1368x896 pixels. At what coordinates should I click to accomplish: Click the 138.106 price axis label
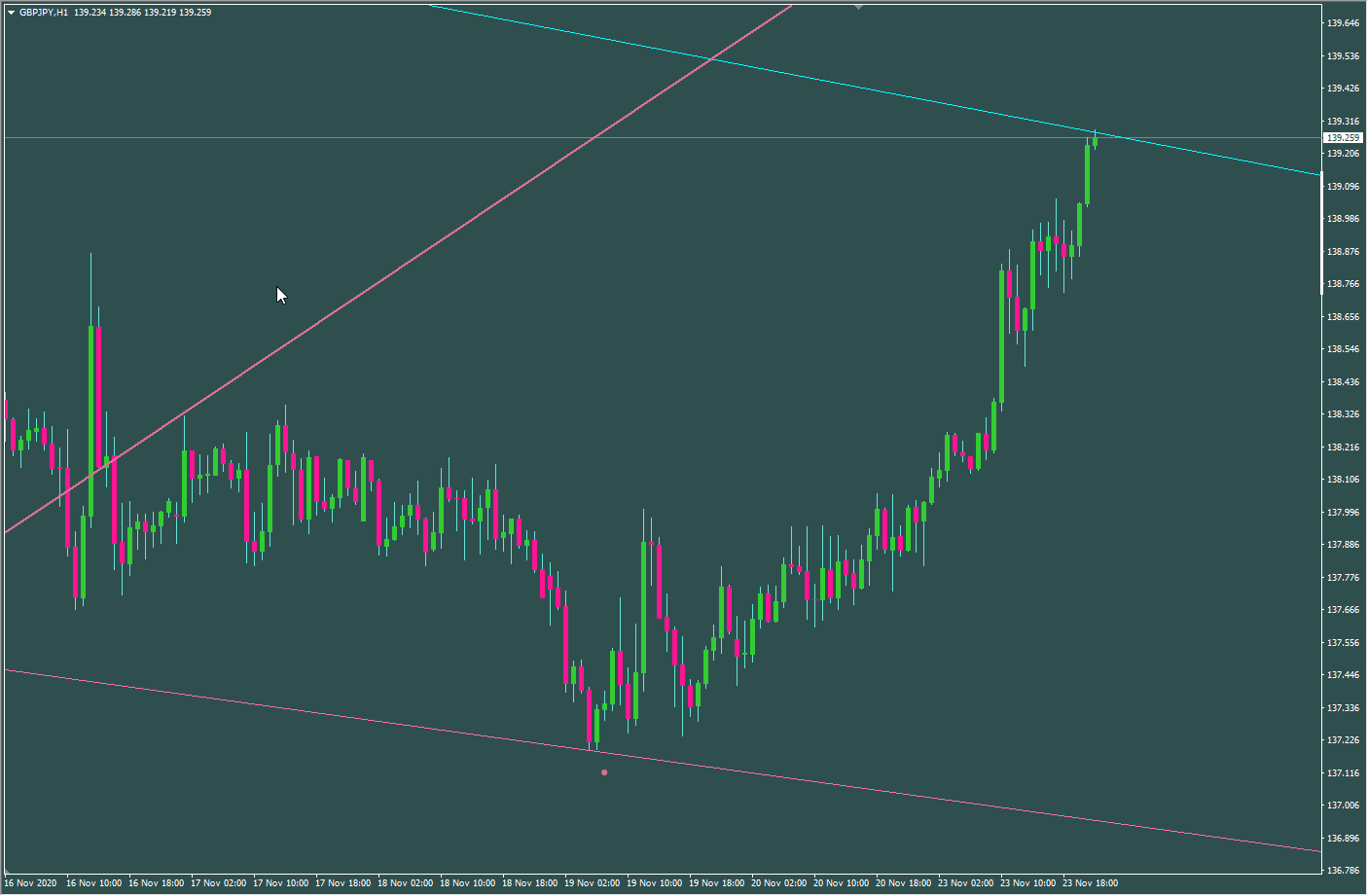click(x=1343, y=480)
